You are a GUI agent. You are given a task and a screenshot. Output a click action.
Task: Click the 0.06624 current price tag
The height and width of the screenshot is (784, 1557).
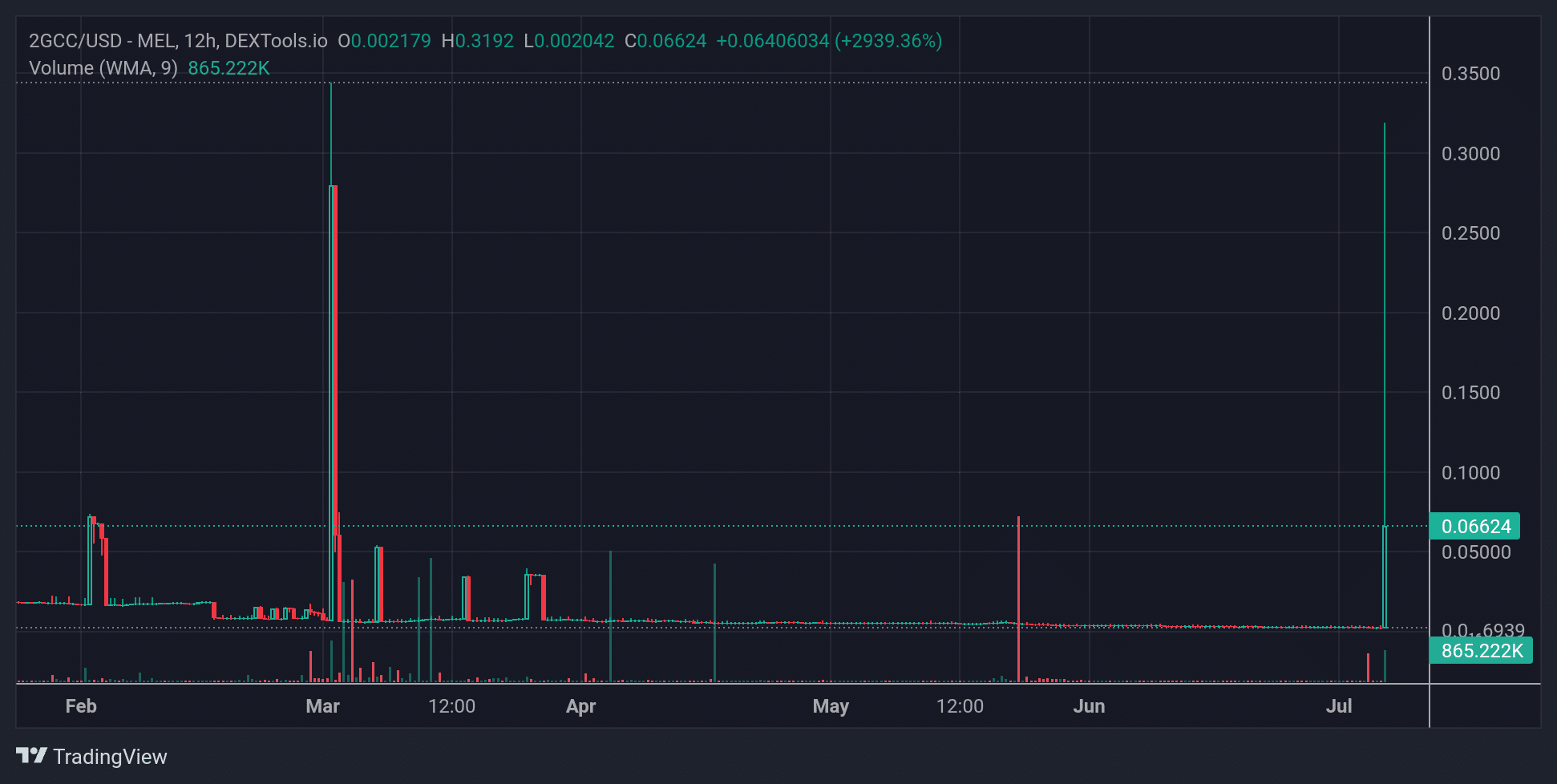pyautogui.click(x=1474, y=527)
